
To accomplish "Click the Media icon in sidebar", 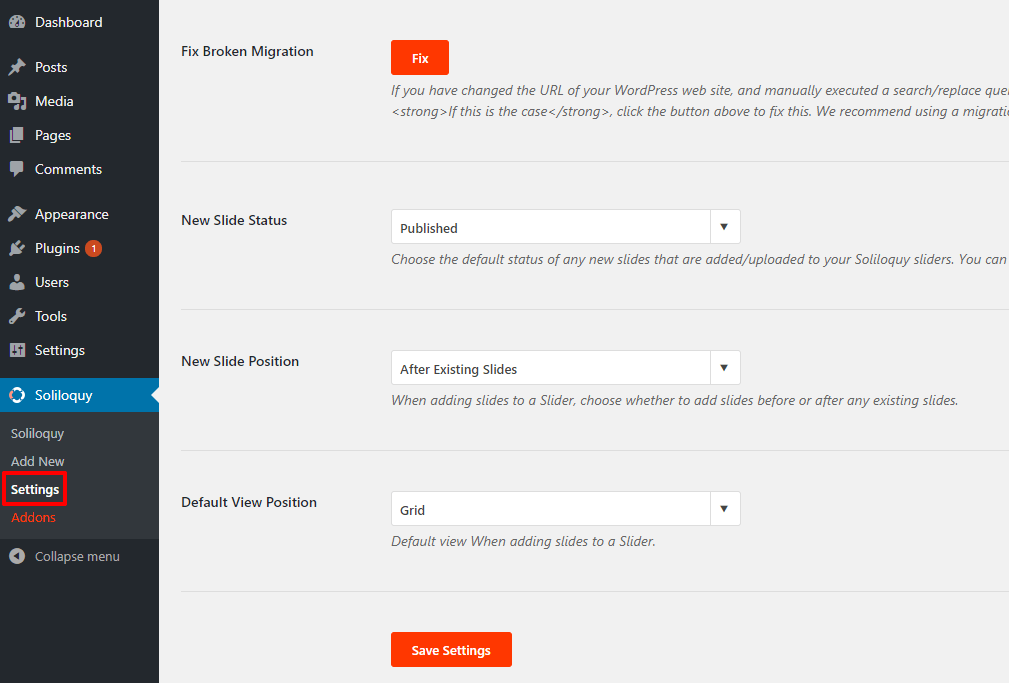I will coord(17,101).
